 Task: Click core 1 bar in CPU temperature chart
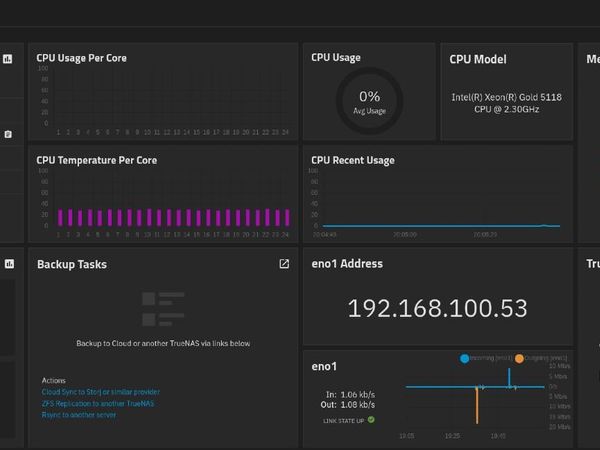click(x=60, y=217)
